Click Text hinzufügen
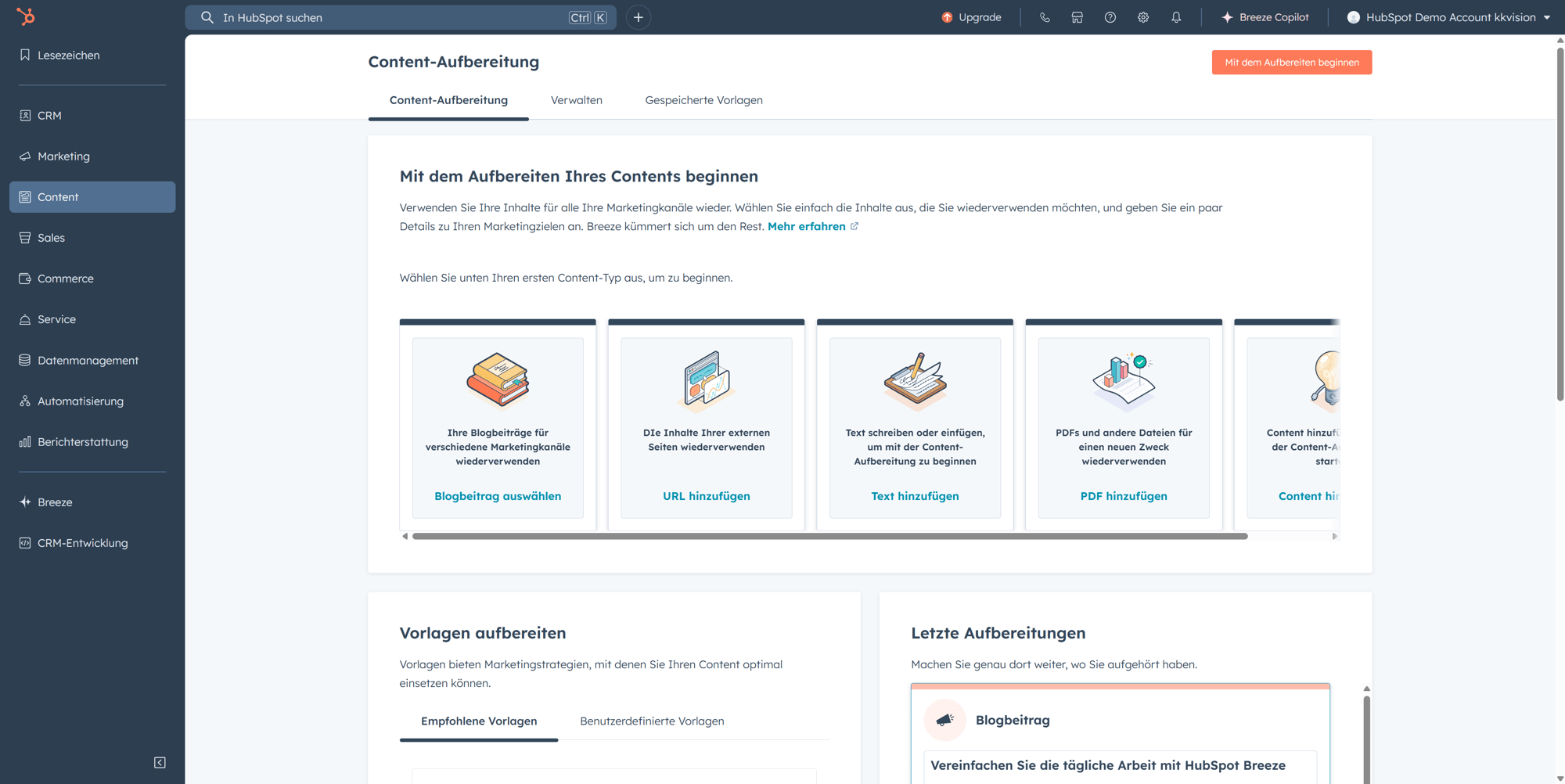Image resolution: width=1565 pixels, height=784 pixels. click(x=915, y=496)
